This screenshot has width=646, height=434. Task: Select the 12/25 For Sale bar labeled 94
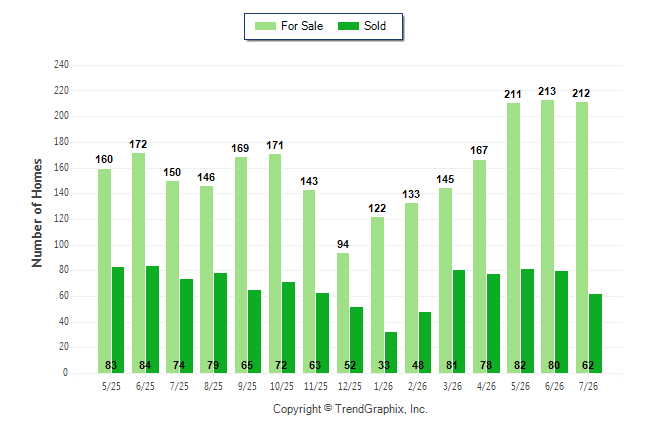tap(343, 313)
